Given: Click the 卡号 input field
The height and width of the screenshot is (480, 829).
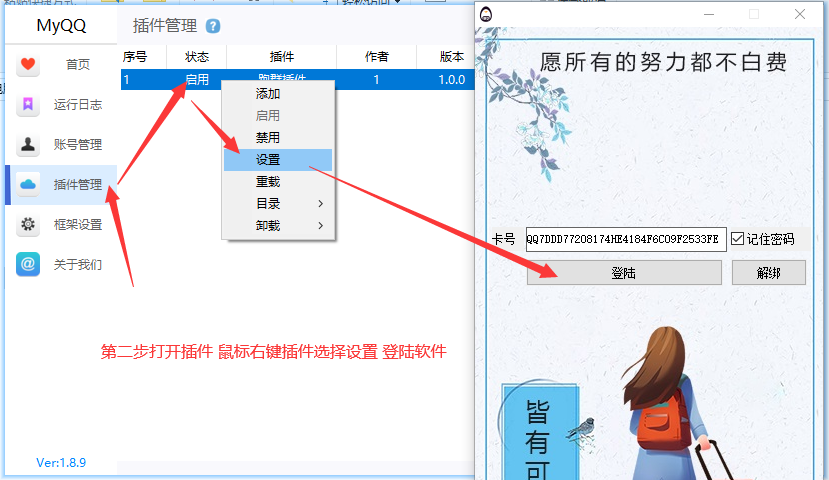Looking at the screenshot, I should pos(621,240).
